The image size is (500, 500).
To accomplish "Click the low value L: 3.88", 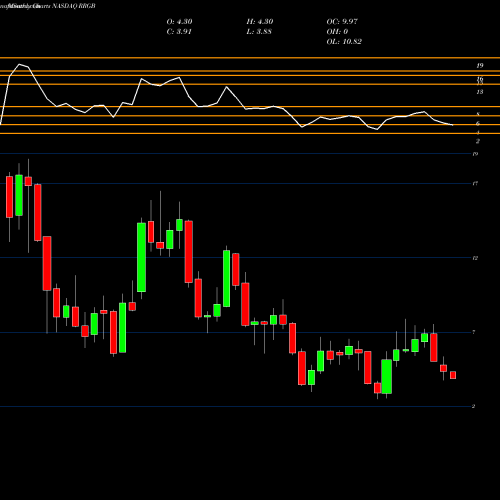I will tap(259, 32).
